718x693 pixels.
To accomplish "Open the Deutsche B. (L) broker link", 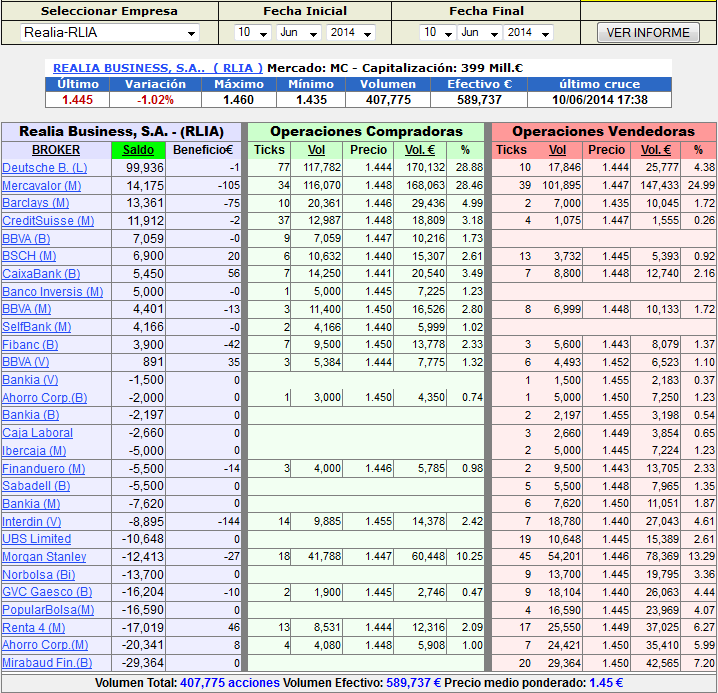I will click(44, 168).
